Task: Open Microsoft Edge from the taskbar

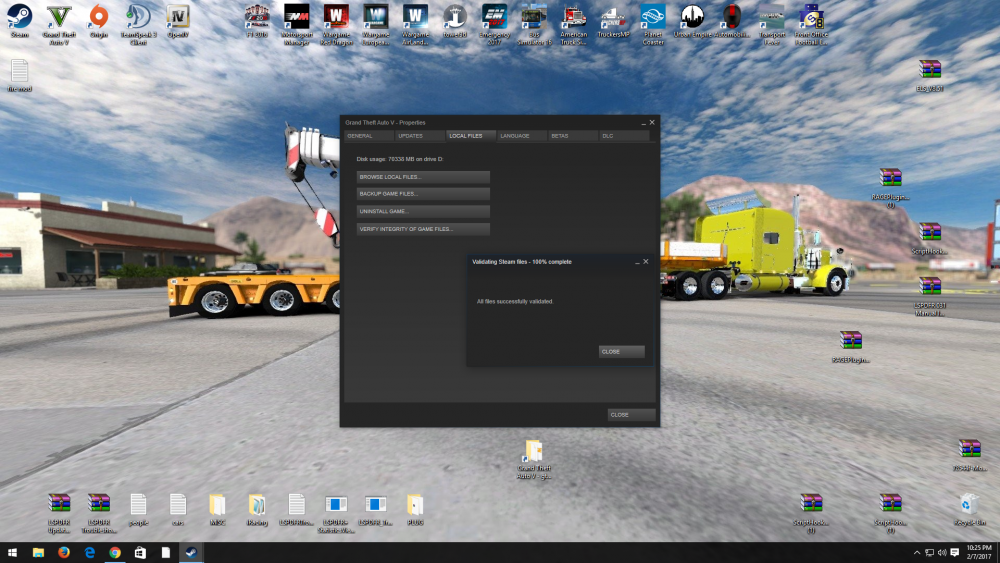Action: tap(89, 553)
